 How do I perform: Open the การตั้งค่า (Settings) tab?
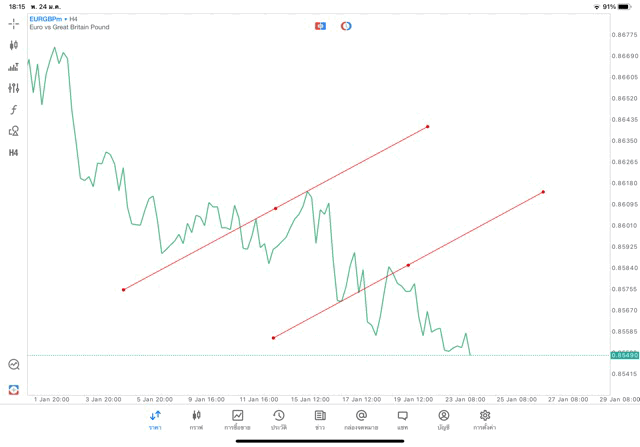[485, 419]
